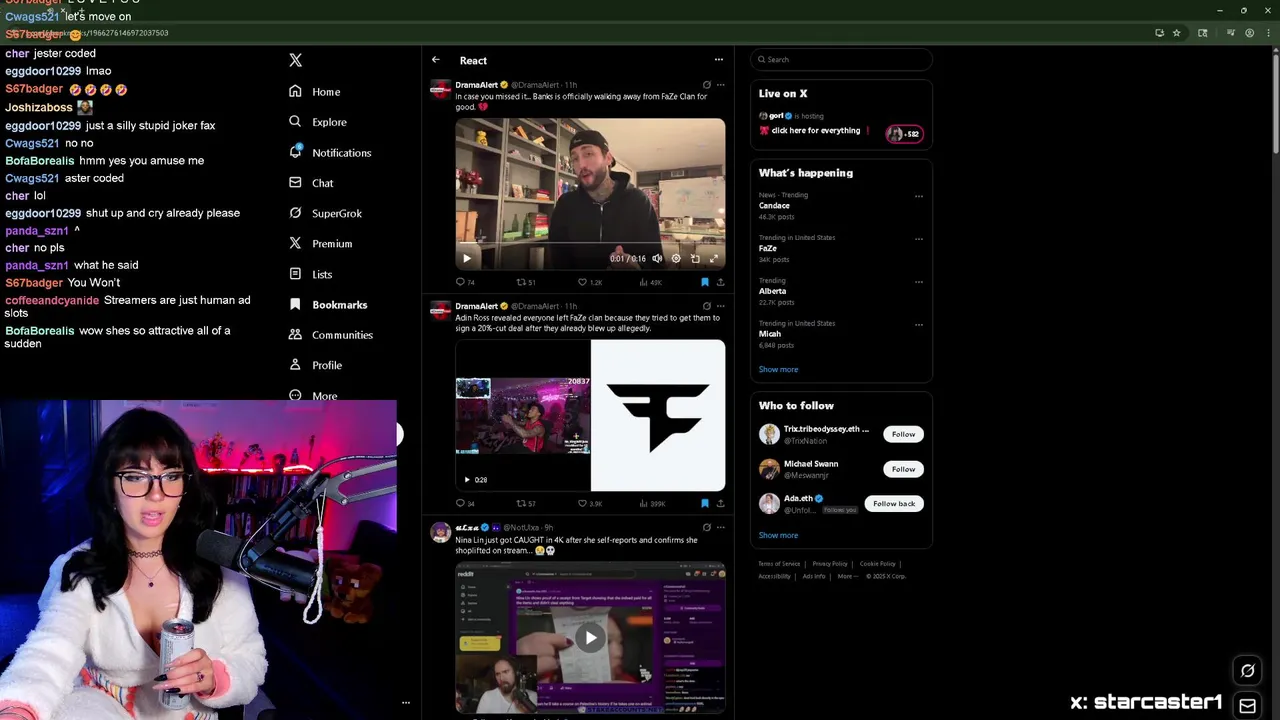Open more options on the Adin Ross post
The width and height of the screenshot is (1280, 720).
click(720, 306)
